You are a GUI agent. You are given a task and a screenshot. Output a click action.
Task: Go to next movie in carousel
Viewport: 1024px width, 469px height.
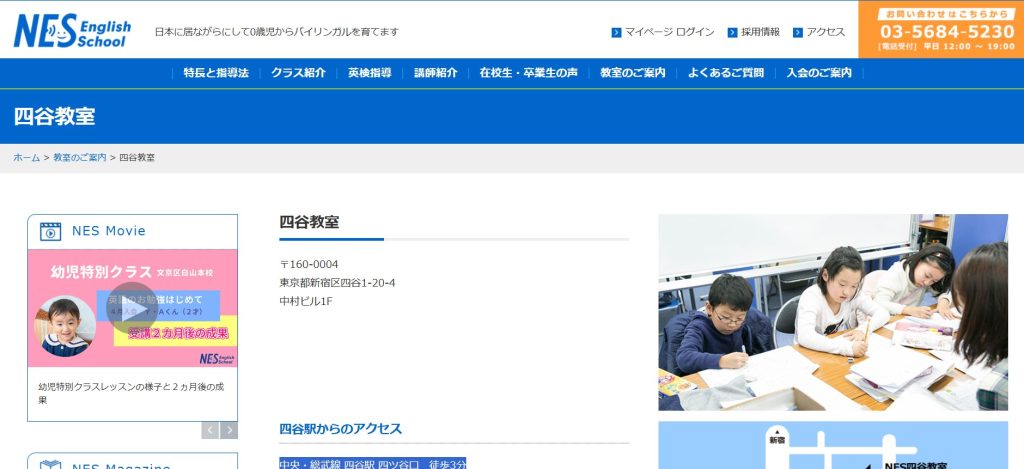tap(229, 430)
